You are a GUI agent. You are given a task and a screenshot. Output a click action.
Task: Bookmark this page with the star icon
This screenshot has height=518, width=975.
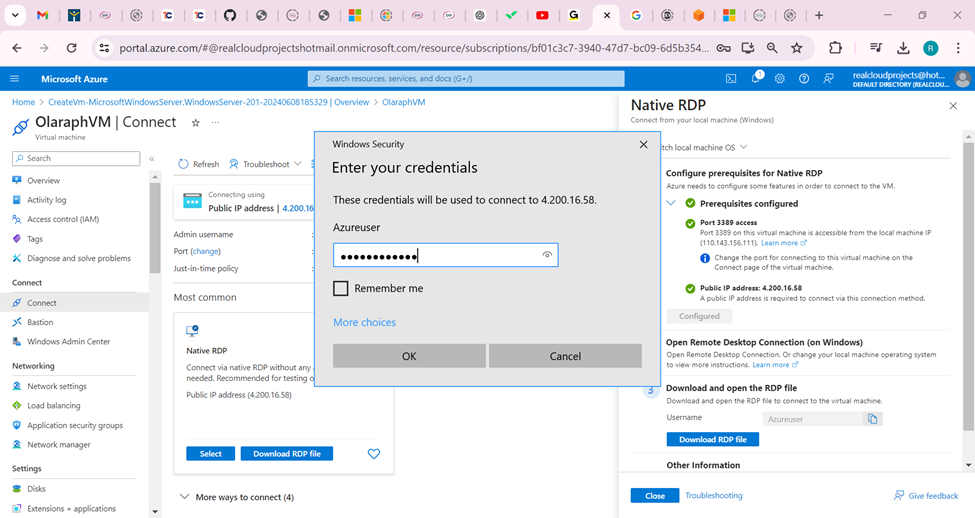797,48
